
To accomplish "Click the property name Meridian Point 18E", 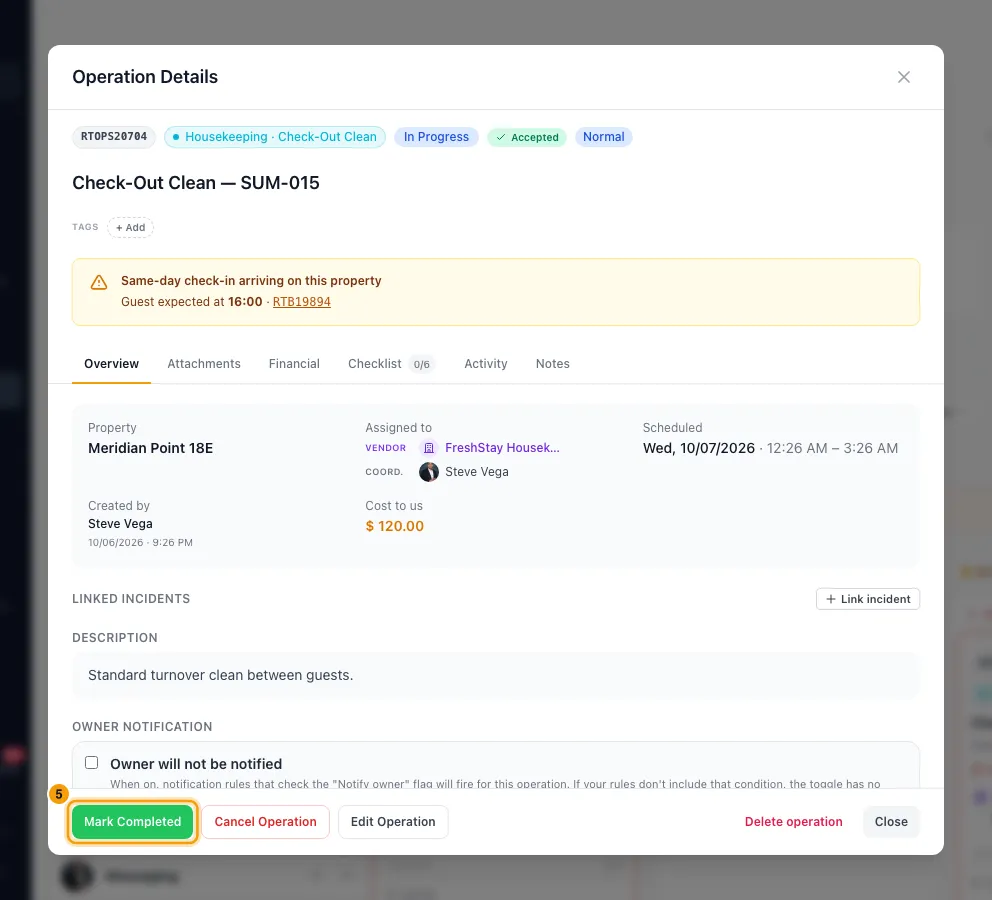I will pos(151,448).
